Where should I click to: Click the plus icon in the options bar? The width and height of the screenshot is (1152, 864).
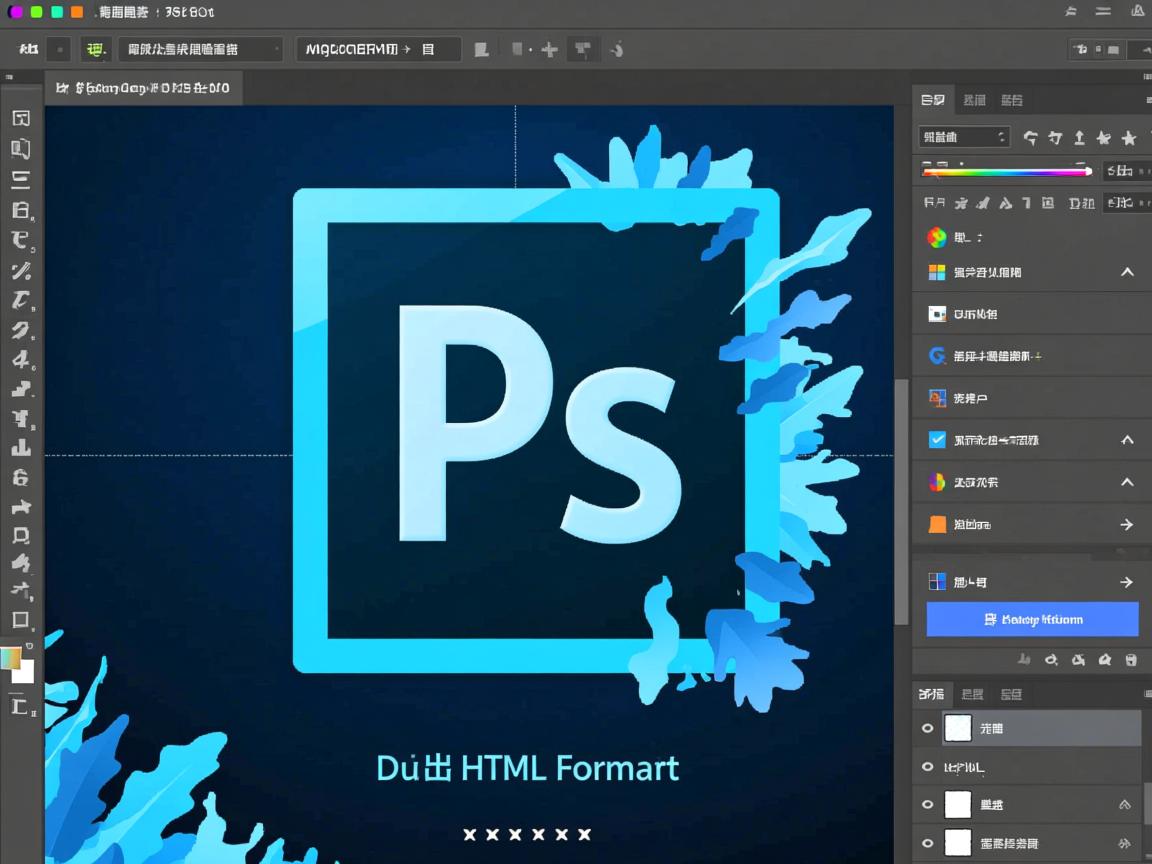549,49
